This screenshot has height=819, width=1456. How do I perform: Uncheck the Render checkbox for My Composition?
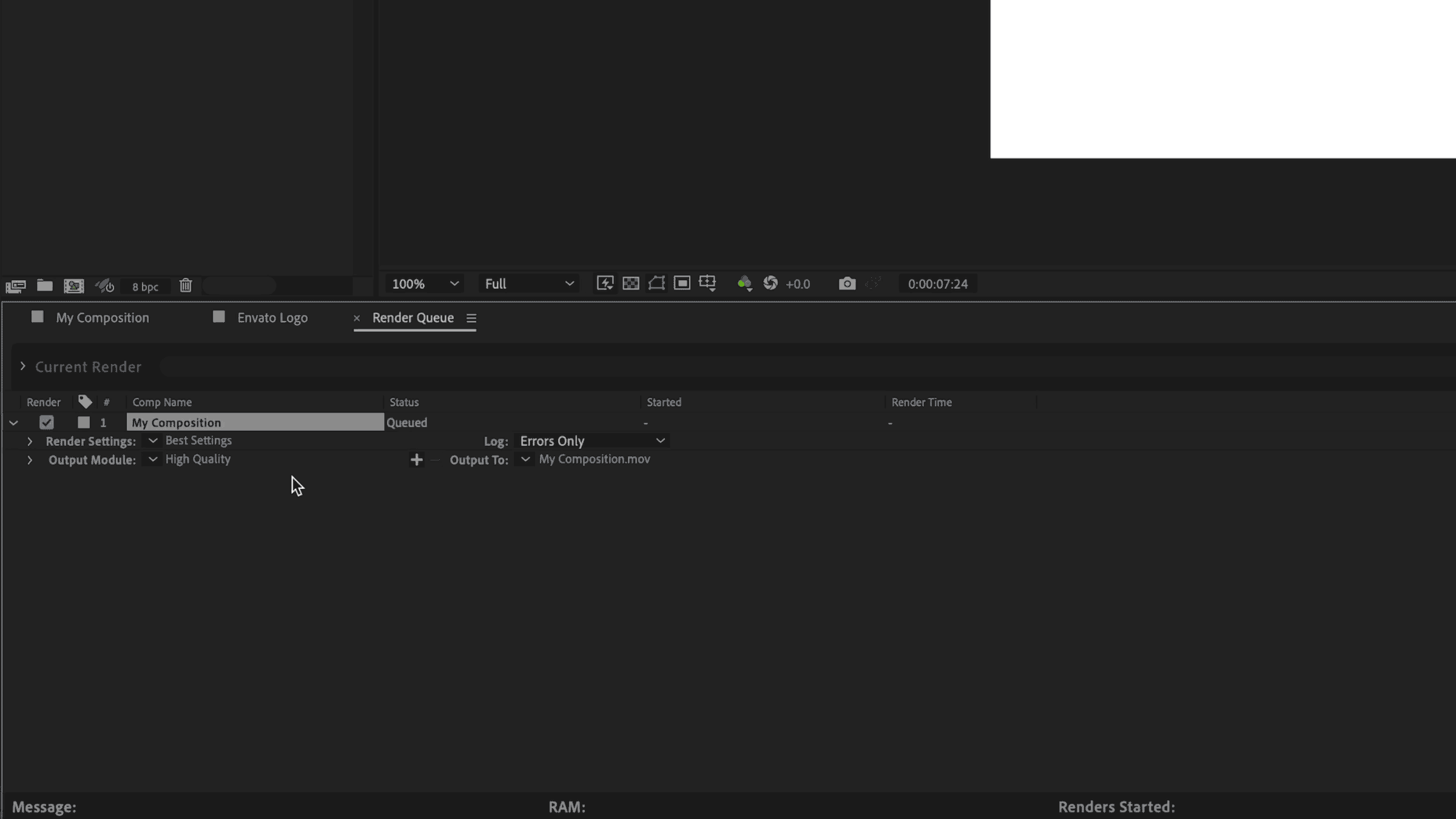click(46, 422)
